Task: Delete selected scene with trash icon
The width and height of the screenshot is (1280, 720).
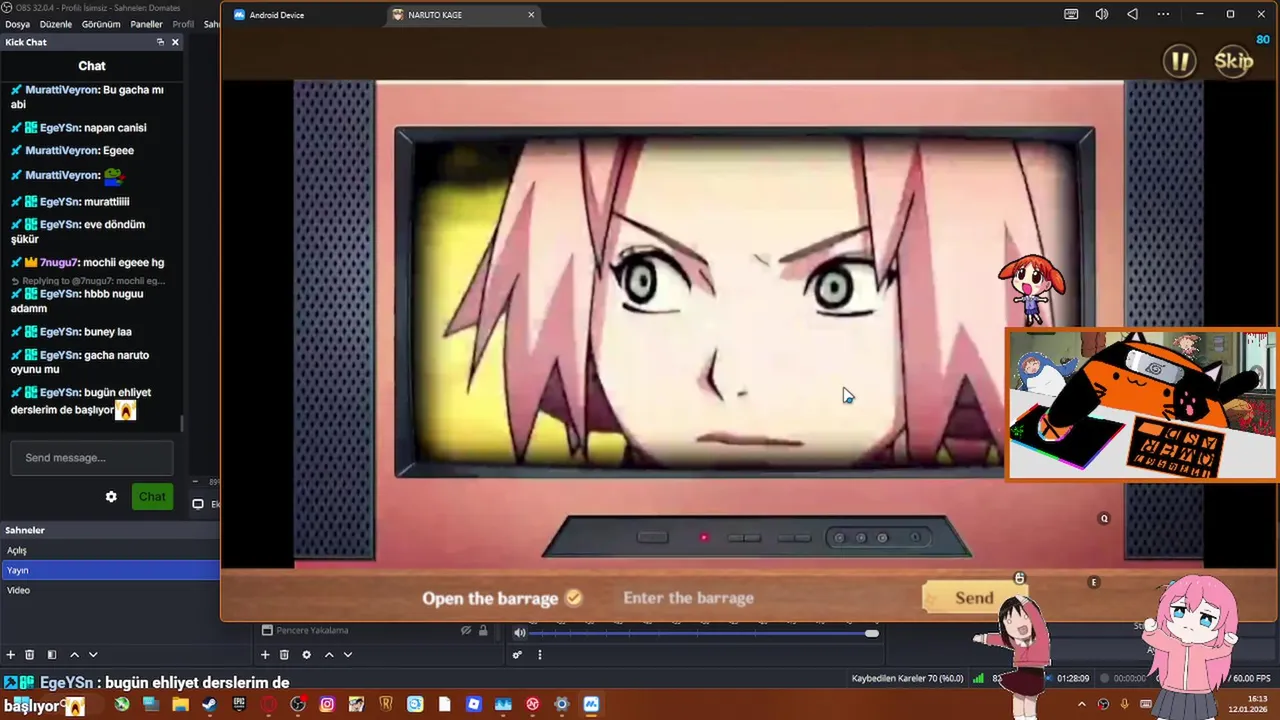Action: click(30, 655)
